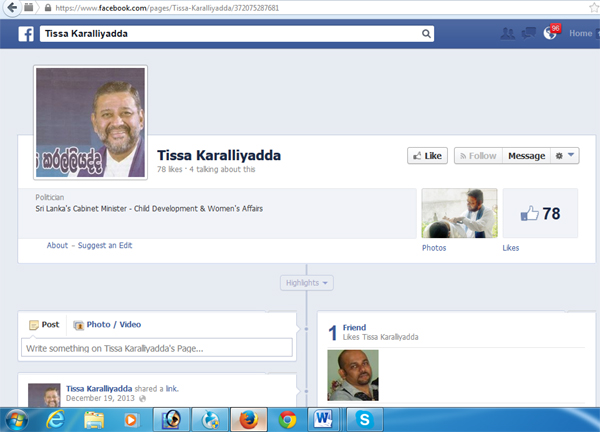Open the messages icon in the header
This screenshot has width=600, height=432.
pos(529,33)
